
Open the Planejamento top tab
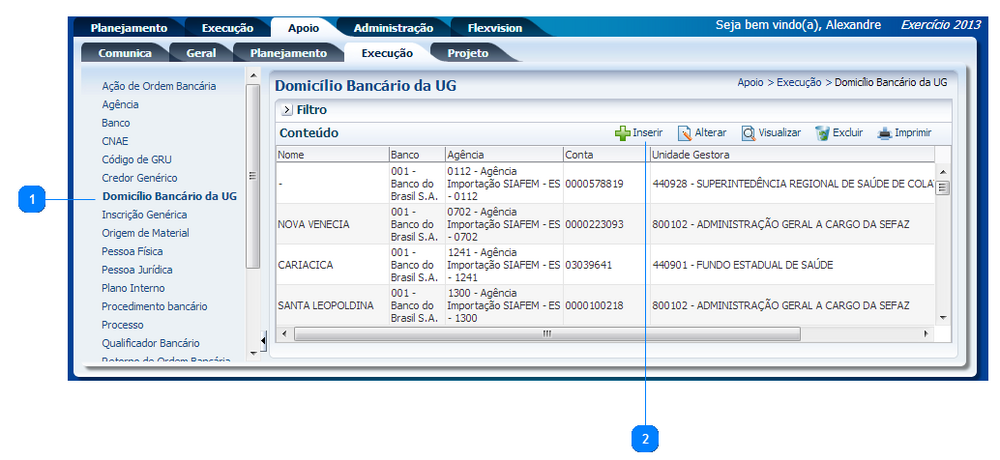click(x=129, y=28)
